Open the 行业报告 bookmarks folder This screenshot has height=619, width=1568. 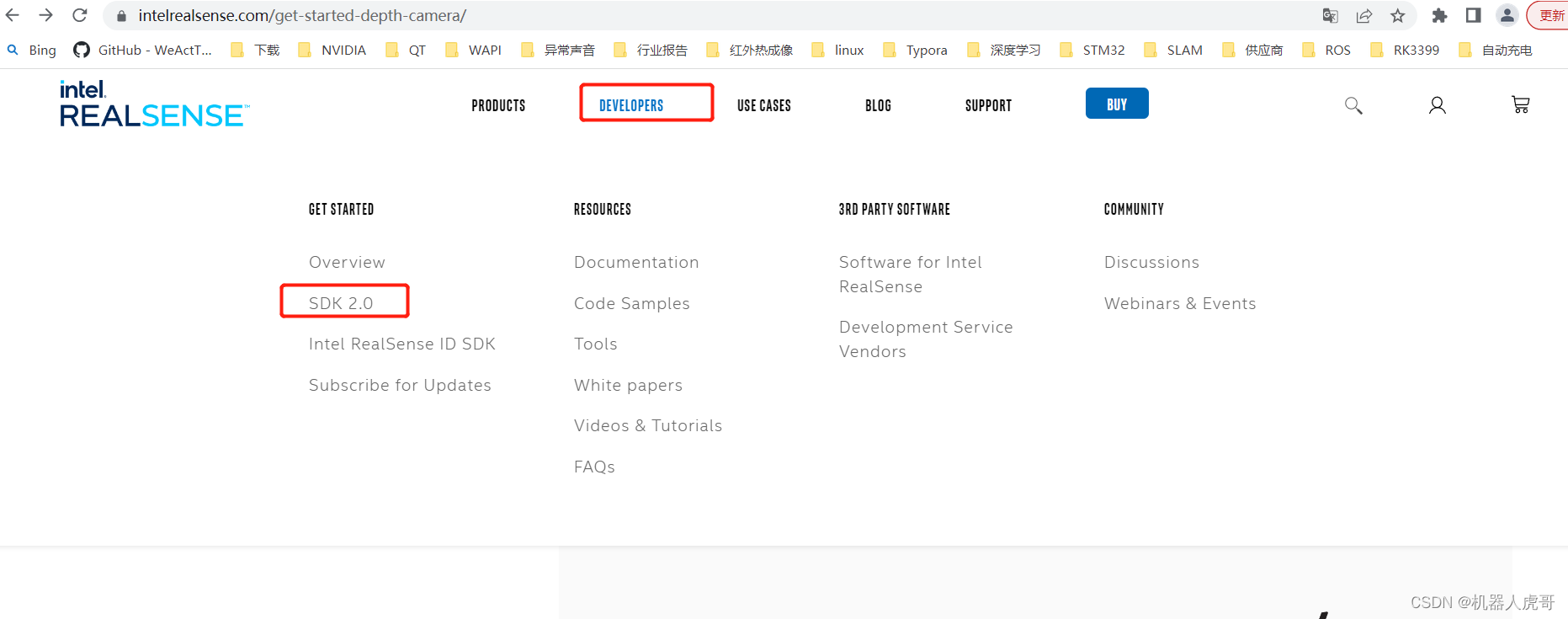tap(651, 50)
